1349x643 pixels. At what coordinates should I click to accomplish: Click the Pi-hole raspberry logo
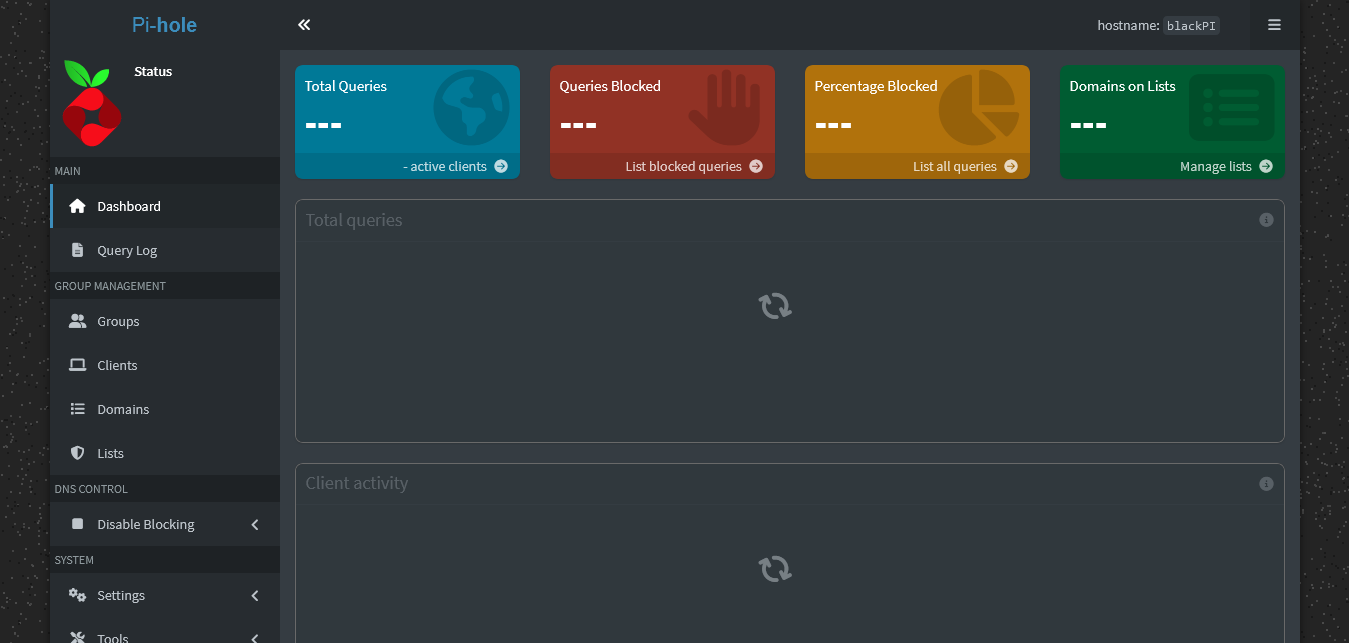pyautogui.click(x=91, y=103)
